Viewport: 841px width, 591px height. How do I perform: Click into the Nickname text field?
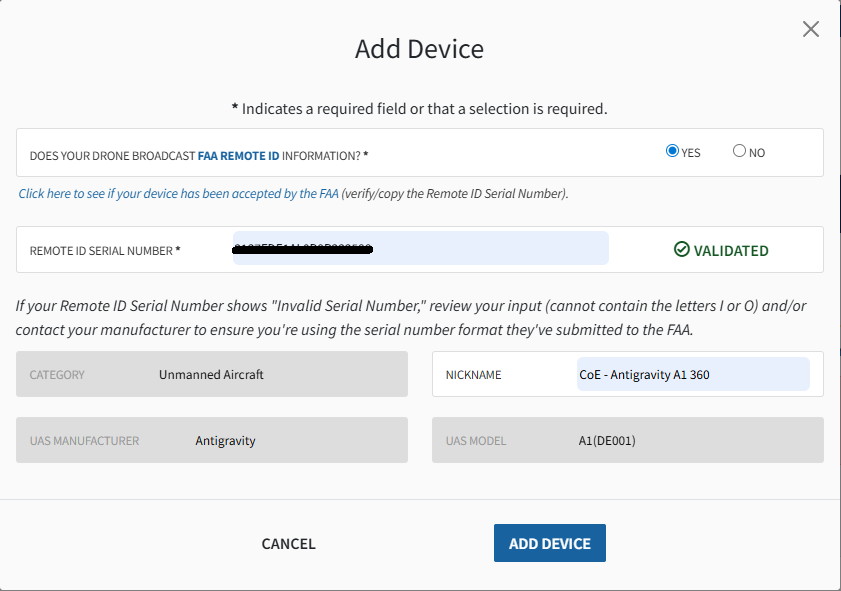[692, 375]
